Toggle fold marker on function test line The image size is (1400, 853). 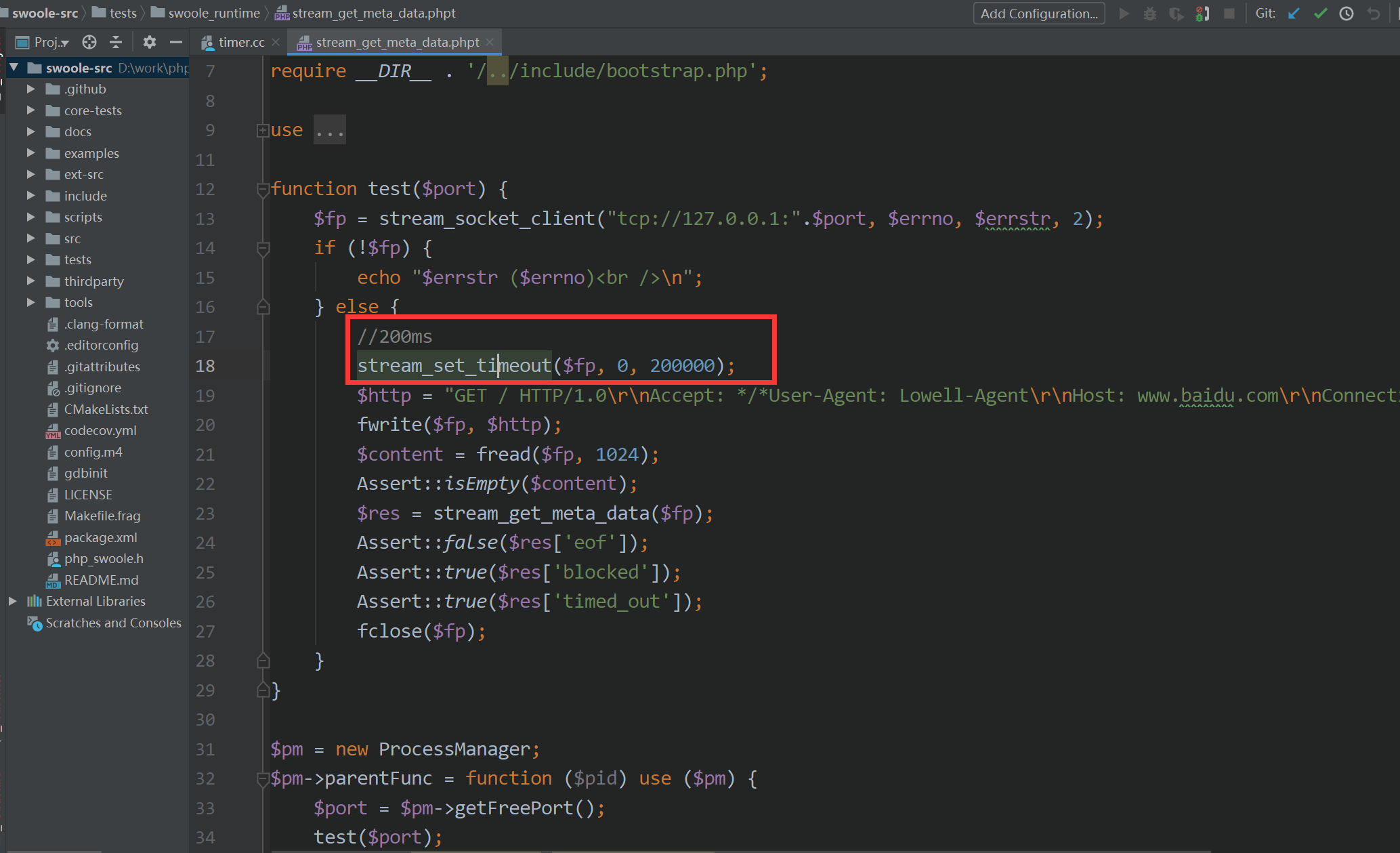tap(263, 190)
